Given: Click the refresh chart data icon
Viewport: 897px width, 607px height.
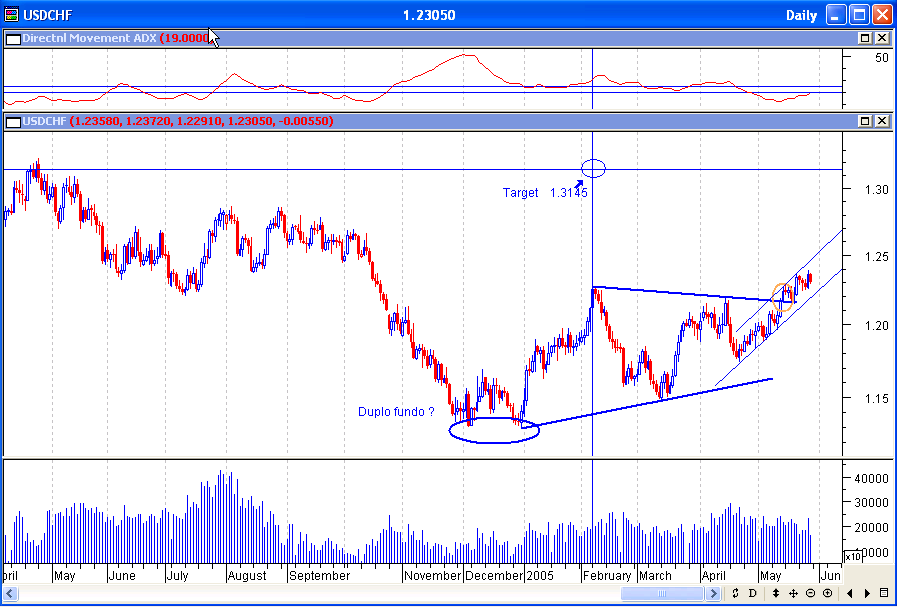Looking at the screenshot, I should click(736, 593).
